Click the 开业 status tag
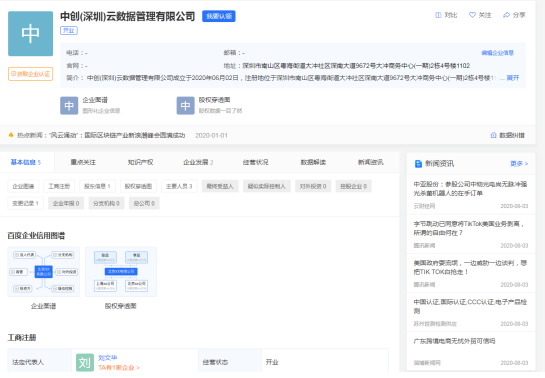545x378 pixels. (x=69, y=31)
